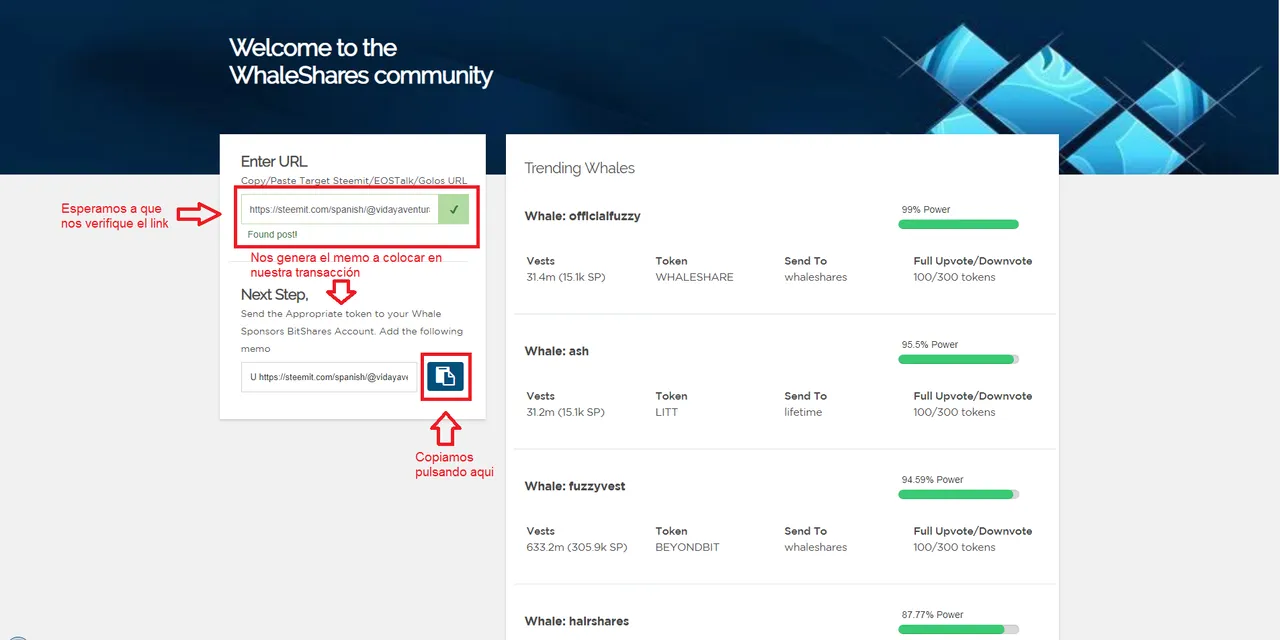
Task: Click the green checkmark verify button
Action: tap(453, 210)
